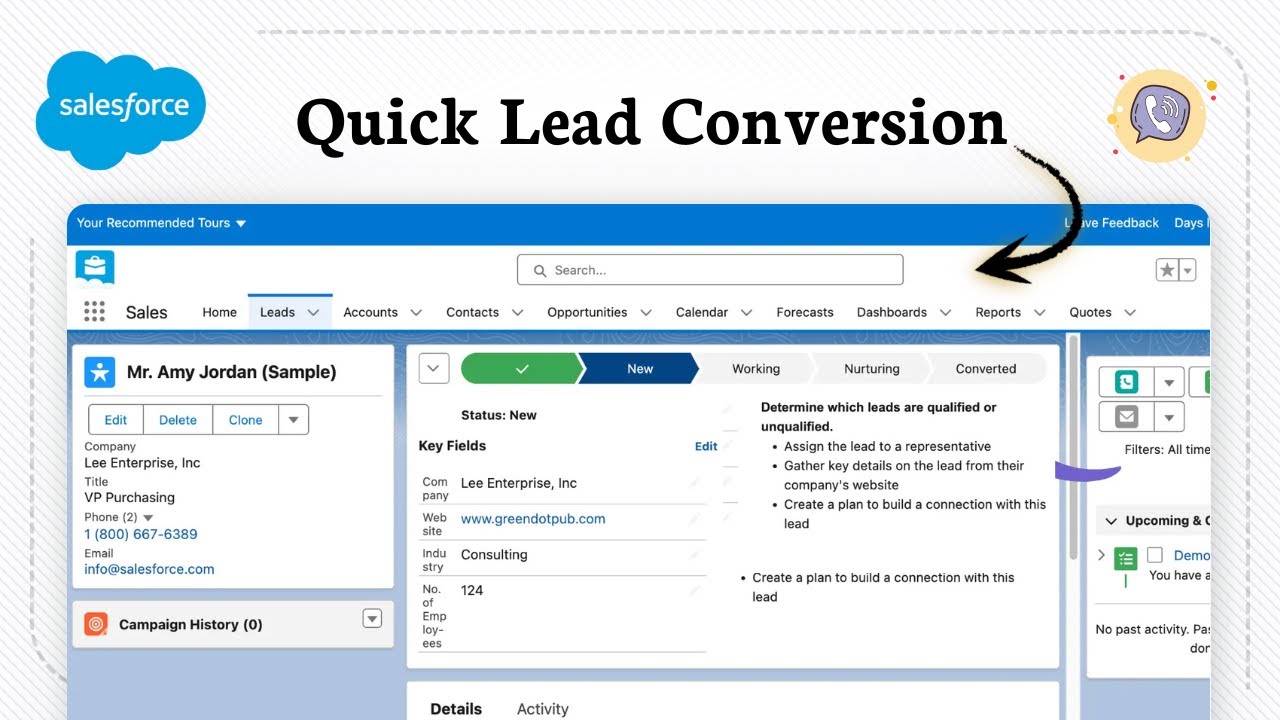This screenshot has width=1280, height=720.
Task: Open the Opportunities navigation tab
Action: [x=587, y=312]
